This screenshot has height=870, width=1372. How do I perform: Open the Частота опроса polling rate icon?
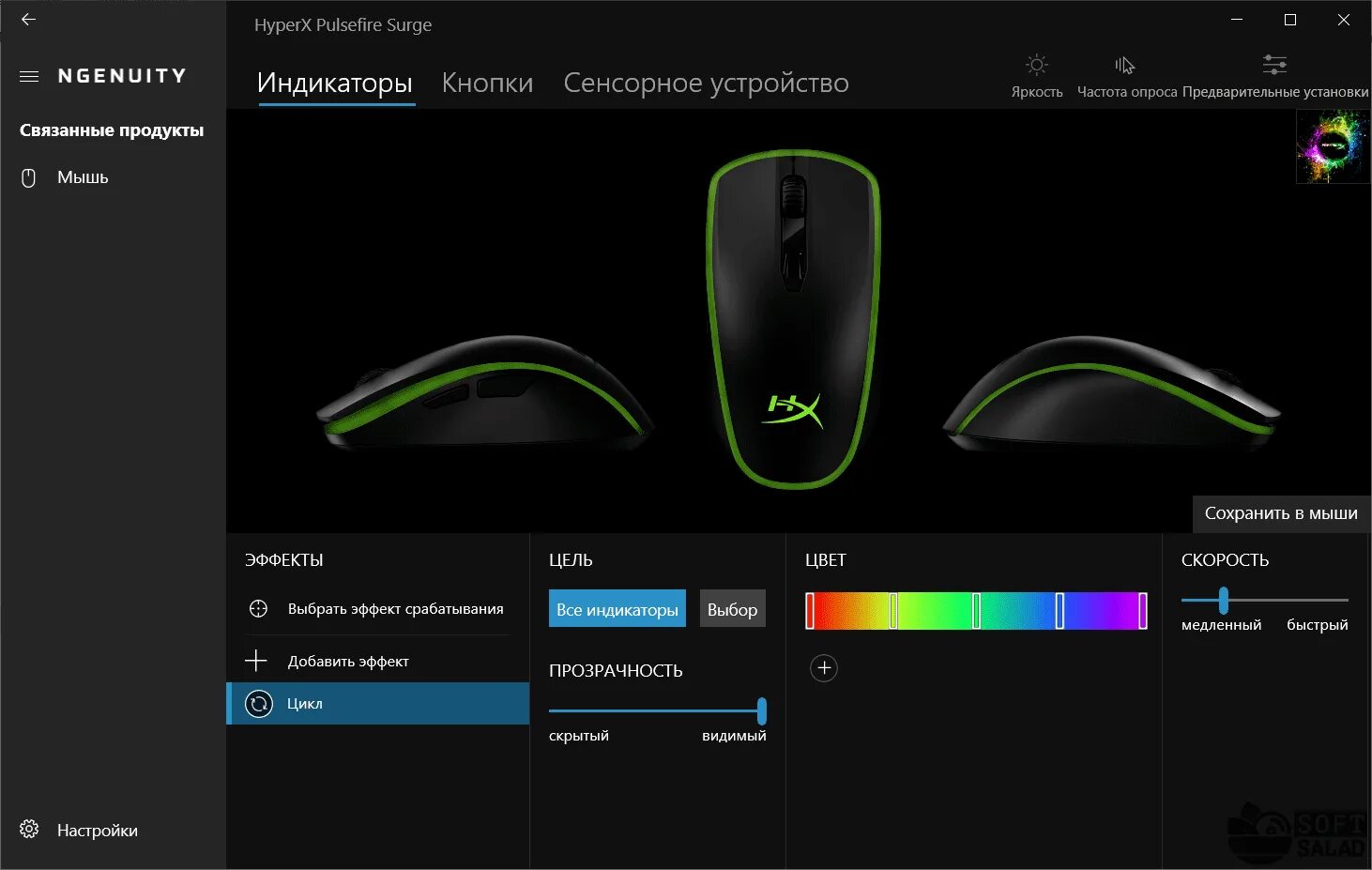pos(1125,65)
